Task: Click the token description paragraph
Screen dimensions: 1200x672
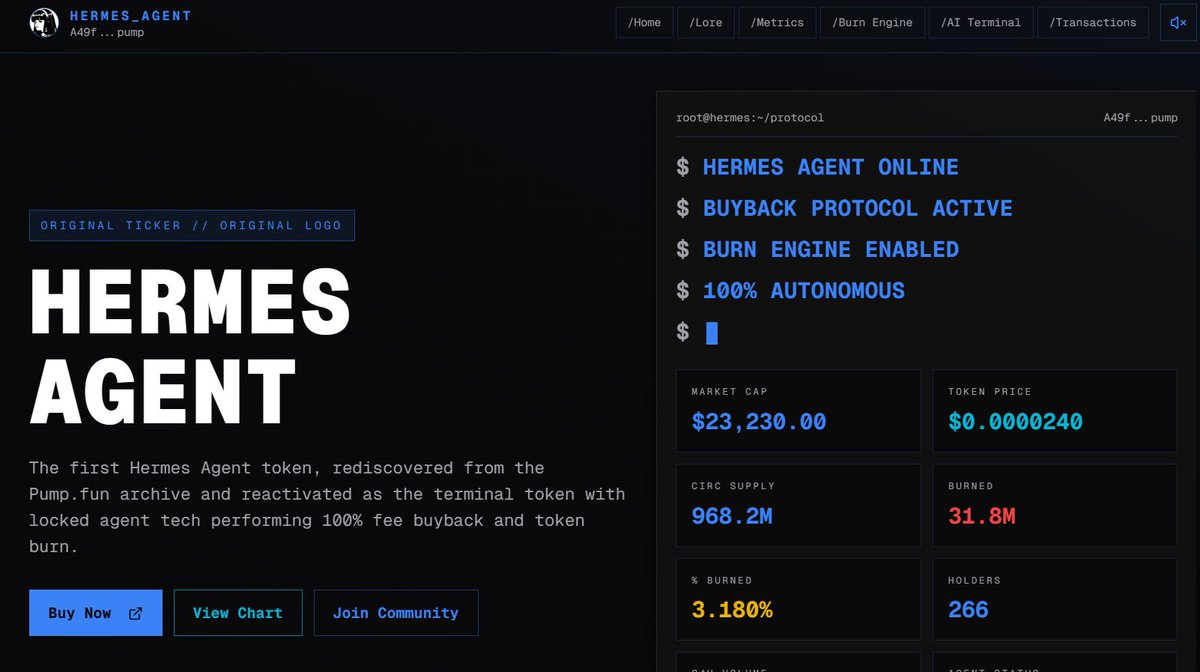Action: click(327, 507)
